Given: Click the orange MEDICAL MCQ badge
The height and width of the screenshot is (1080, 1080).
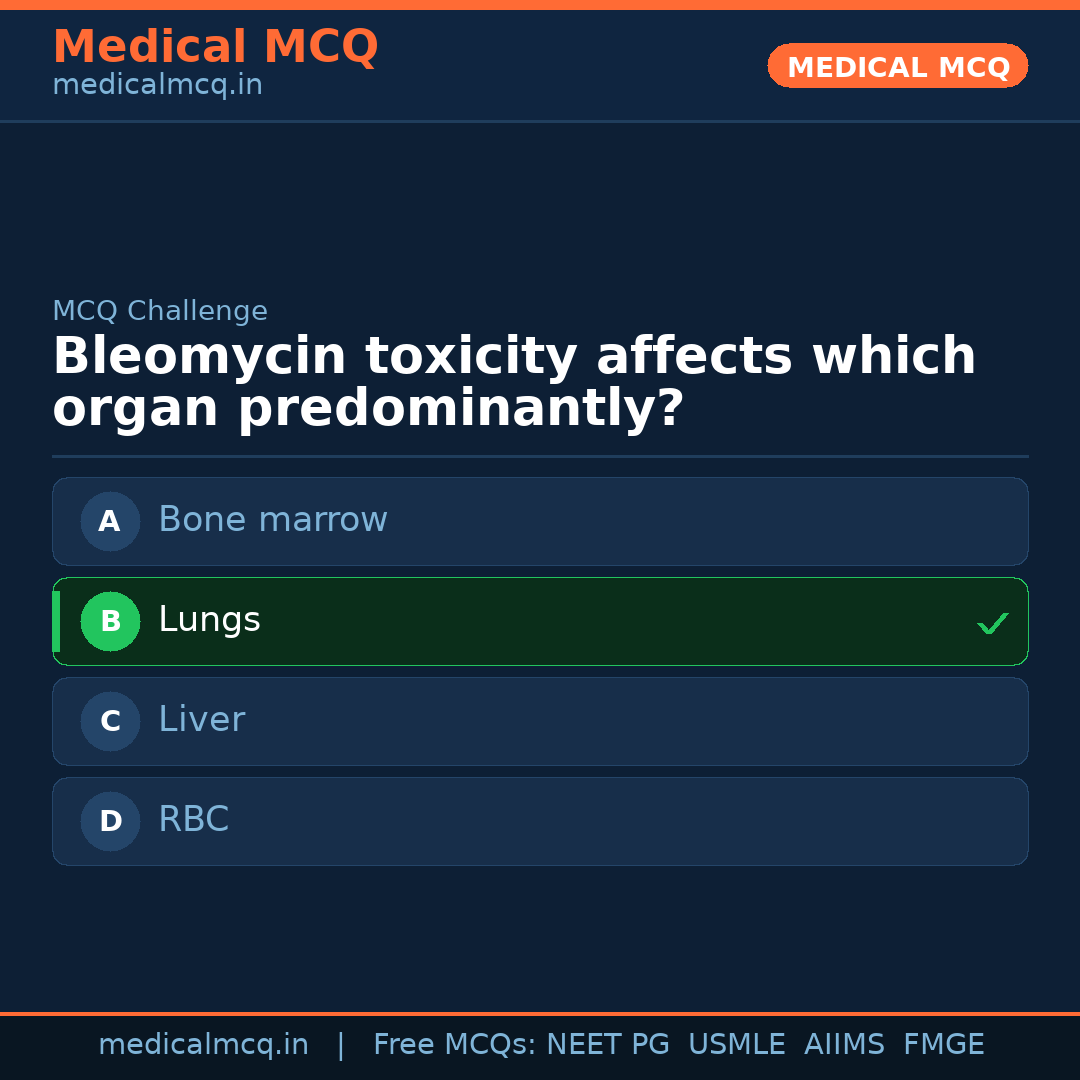Looking at the screenshot, I should [x=897, y=67].
